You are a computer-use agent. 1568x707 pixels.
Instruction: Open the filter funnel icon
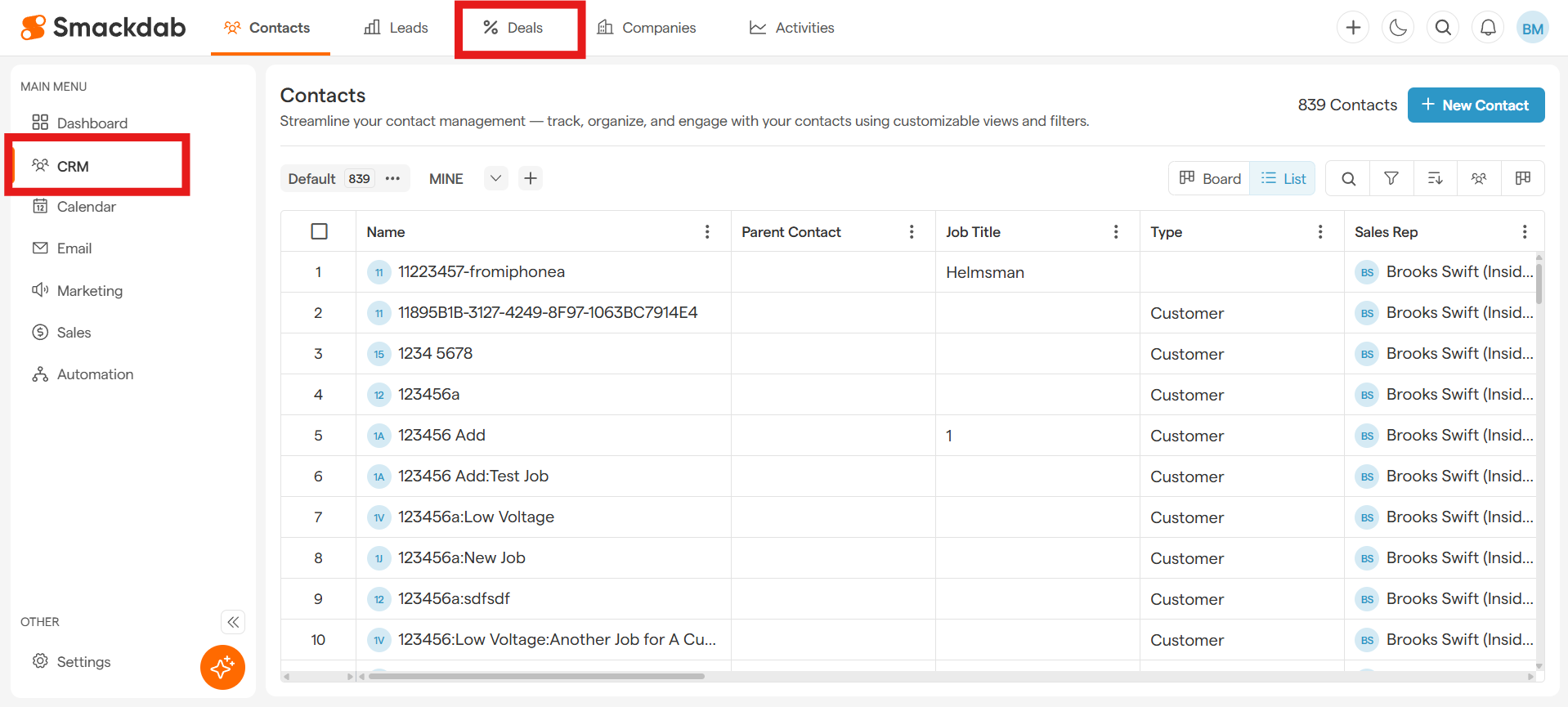[1391, 178]
